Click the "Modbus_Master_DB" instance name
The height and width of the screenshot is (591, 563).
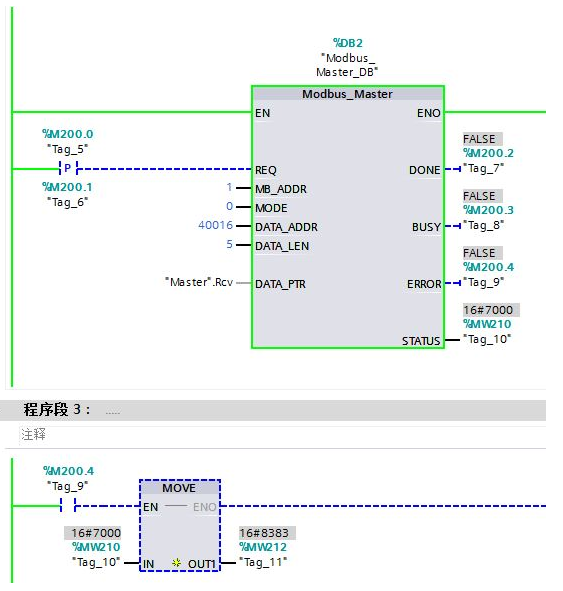[x=347, y=65]
